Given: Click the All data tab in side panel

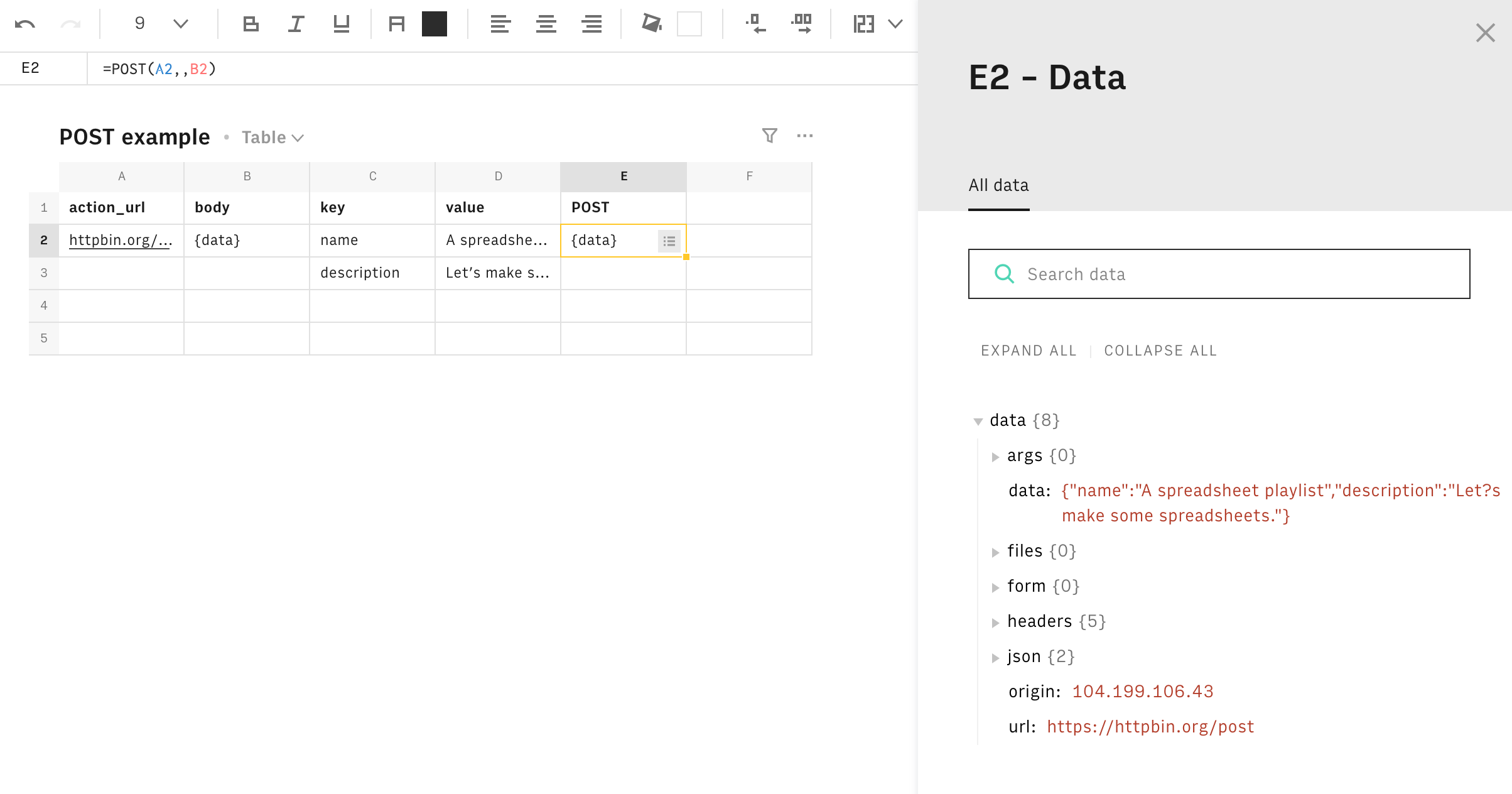Looking at the screenshot, I should [999, 185].
